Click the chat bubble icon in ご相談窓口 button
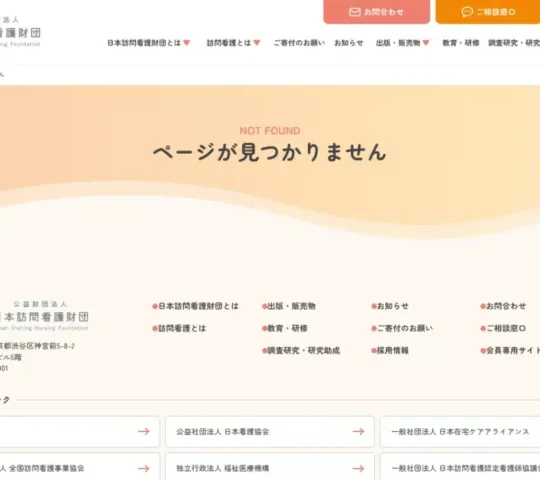The image size is (540, 480). click(467, 12)
